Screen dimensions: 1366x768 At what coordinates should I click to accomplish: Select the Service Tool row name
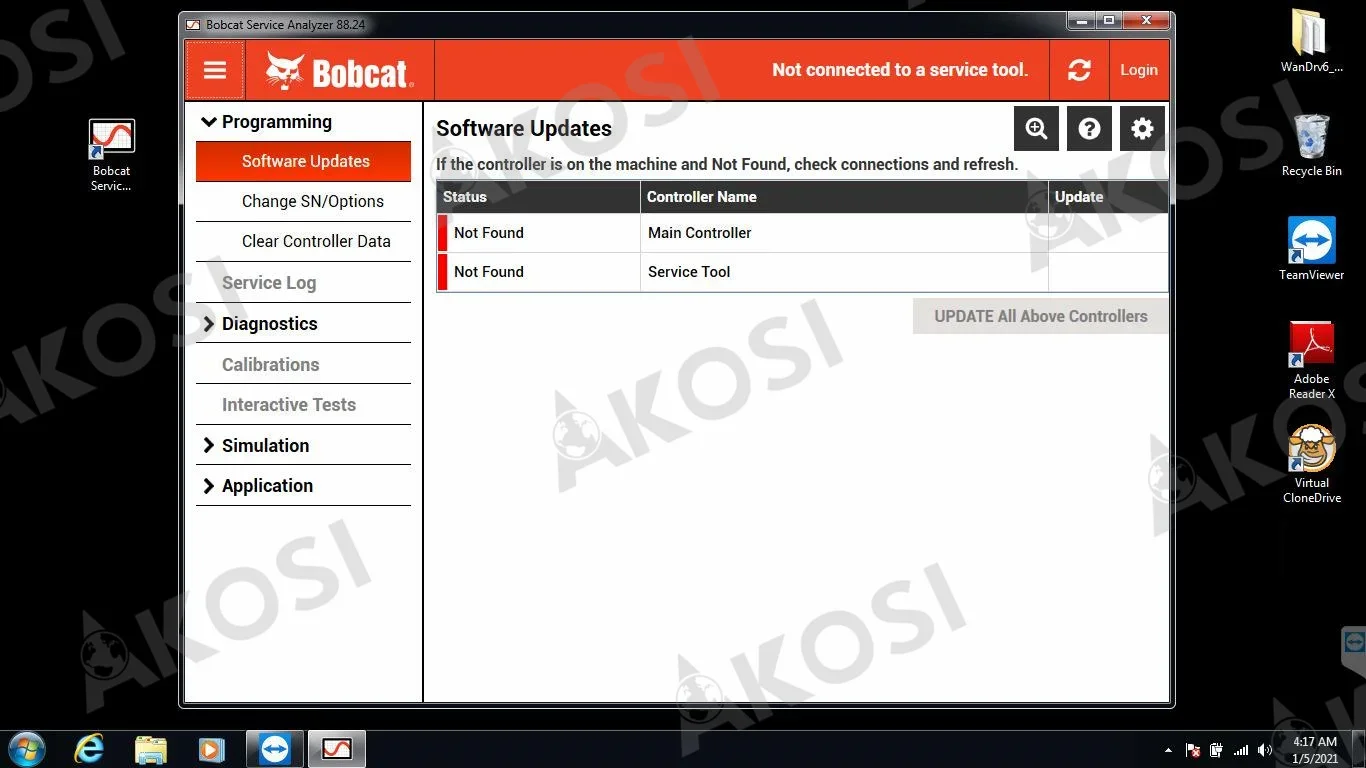(689, 272)
